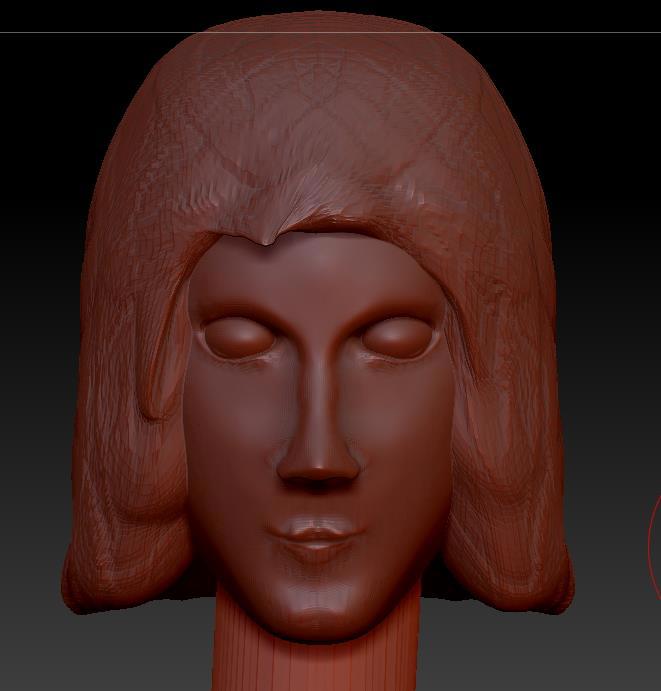Screen dimensions: 661x691
Task: Click the tip of the model's nose
Action: (x=318, y=470)
